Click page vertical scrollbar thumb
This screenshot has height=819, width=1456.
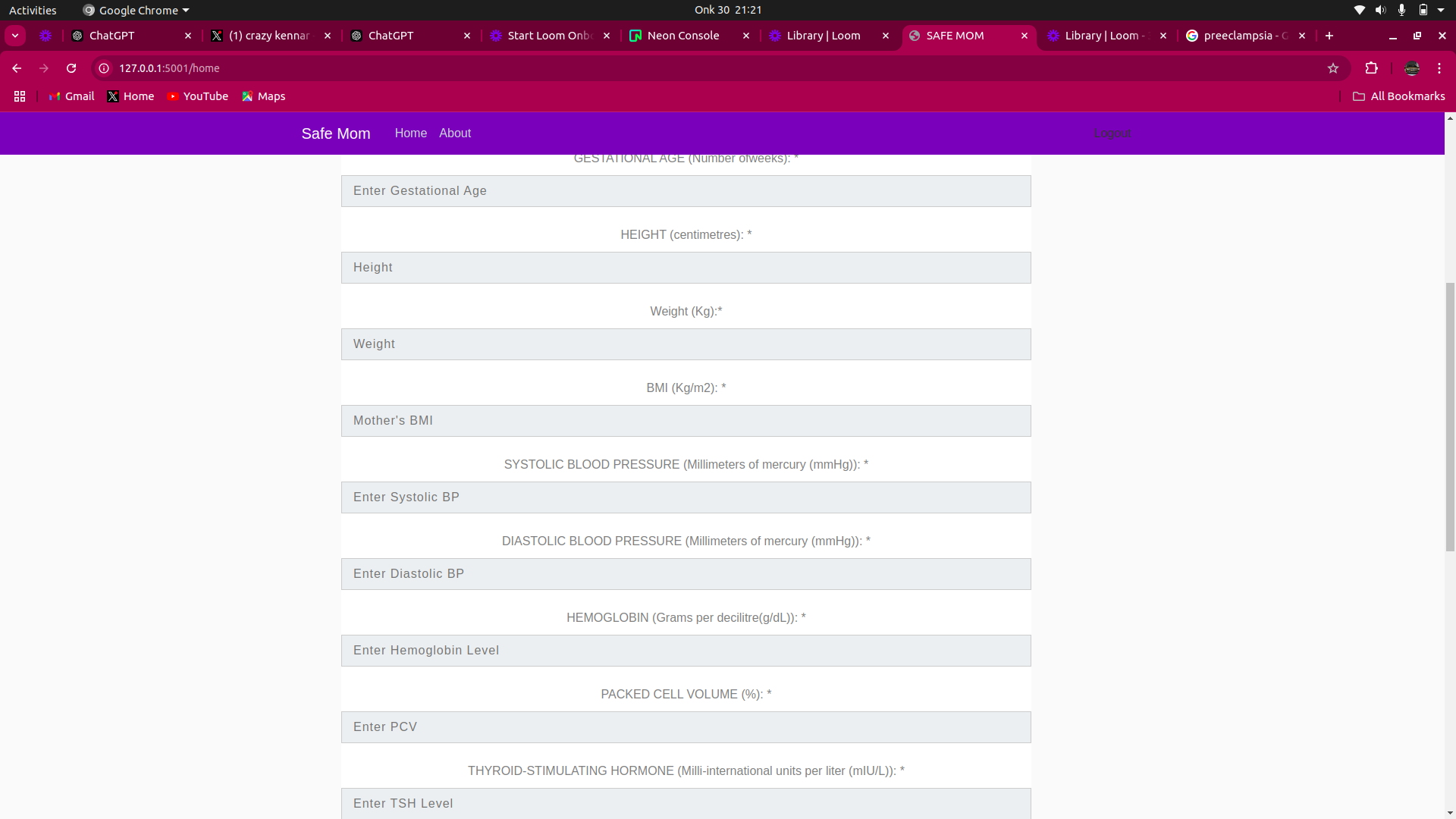tap(1450, 417)
